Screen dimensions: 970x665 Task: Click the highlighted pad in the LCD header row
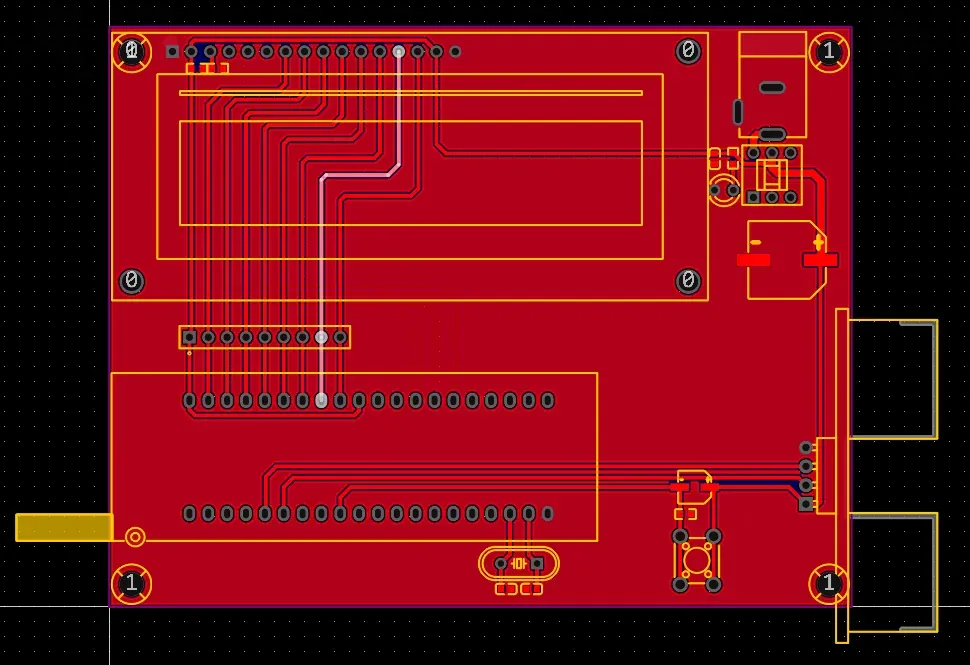tap(399, 51)
